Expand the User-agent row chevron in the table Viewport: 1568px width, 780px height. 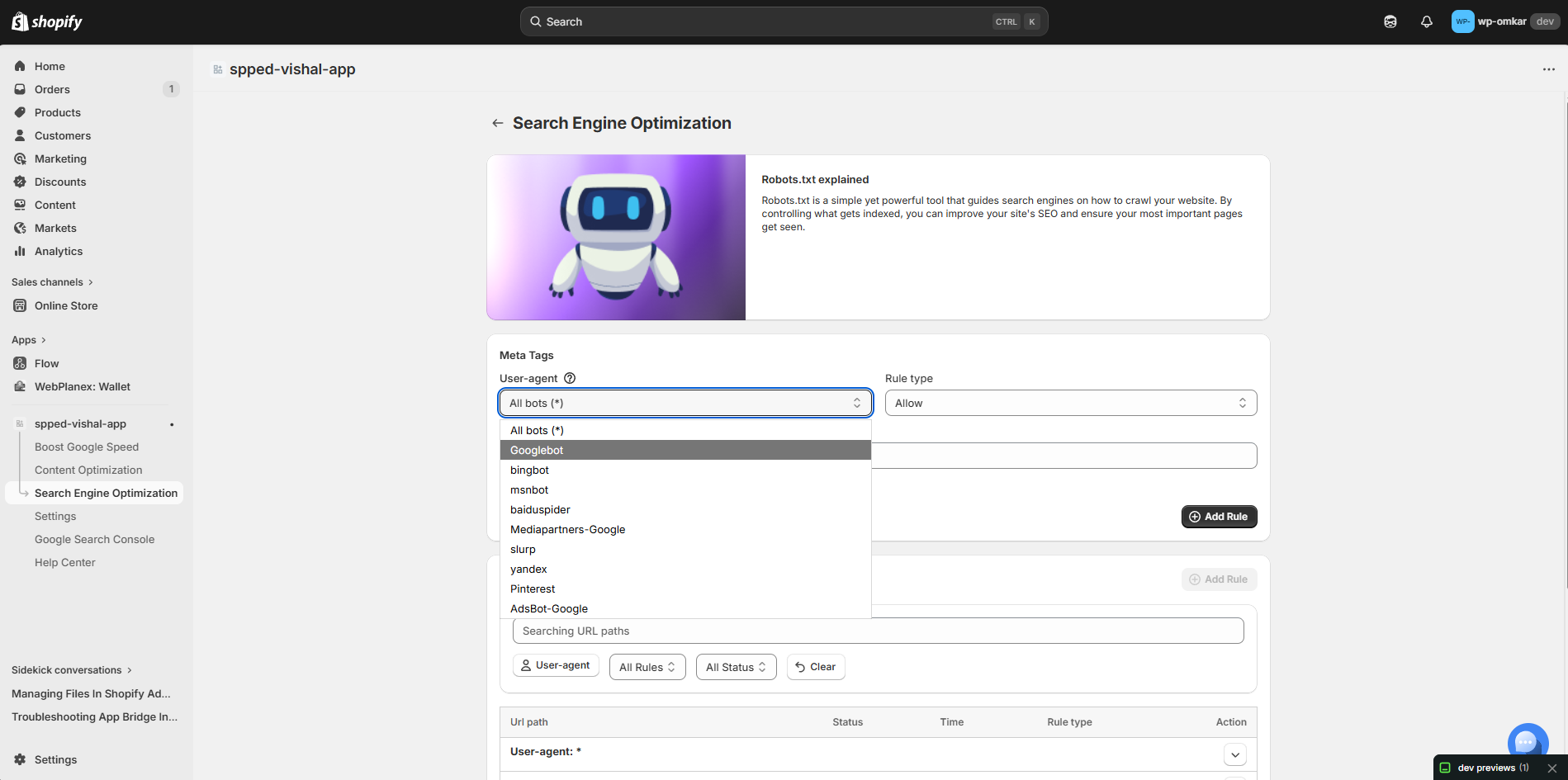coord(1235,754)
